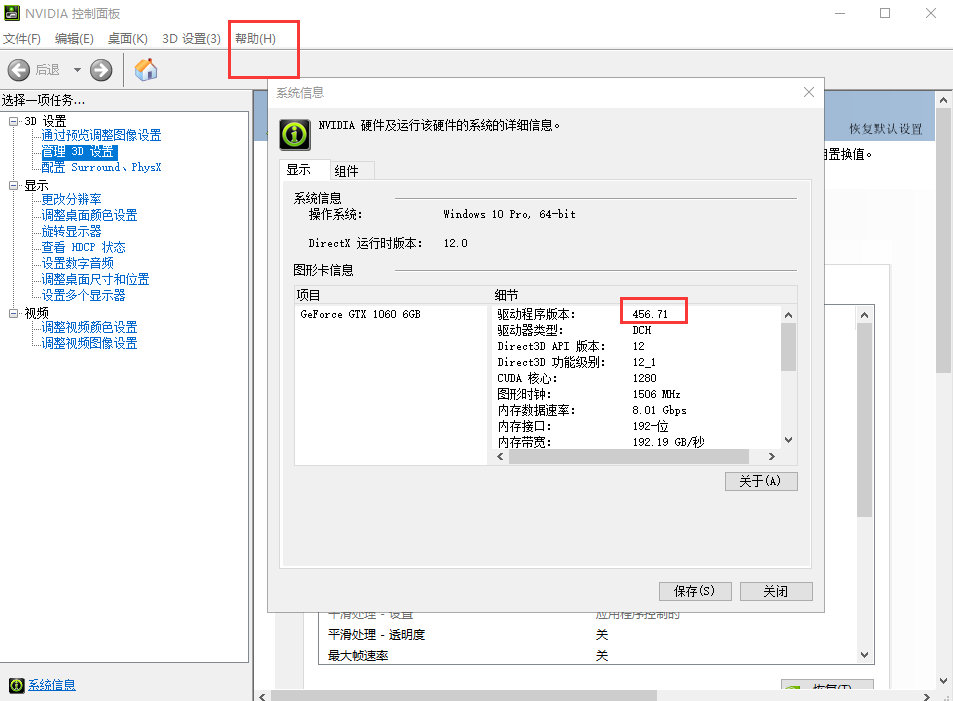Open 查看 HDCP 状态 task
The image size is (953, 701).
(x=83, y=247)
